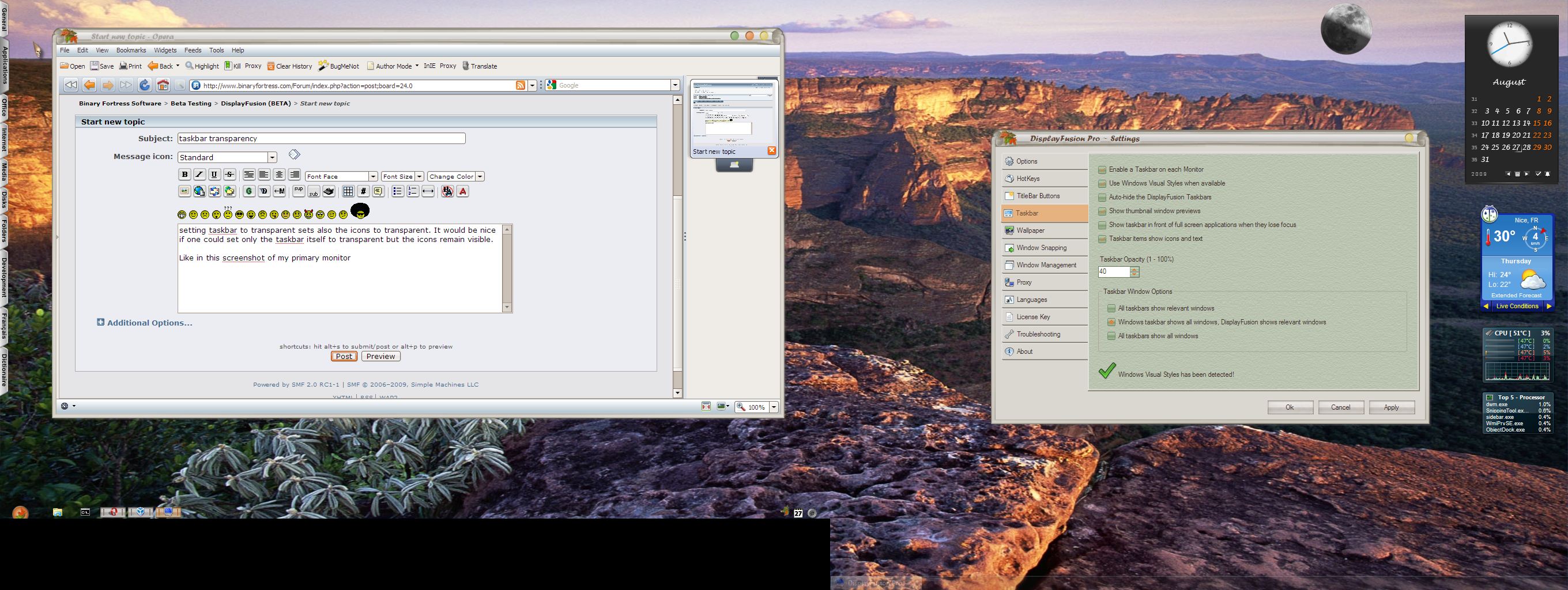This screenshot has height=590, width=1568.
Task: Click the calendar tray icon showing 27
Action: [798, 513]
